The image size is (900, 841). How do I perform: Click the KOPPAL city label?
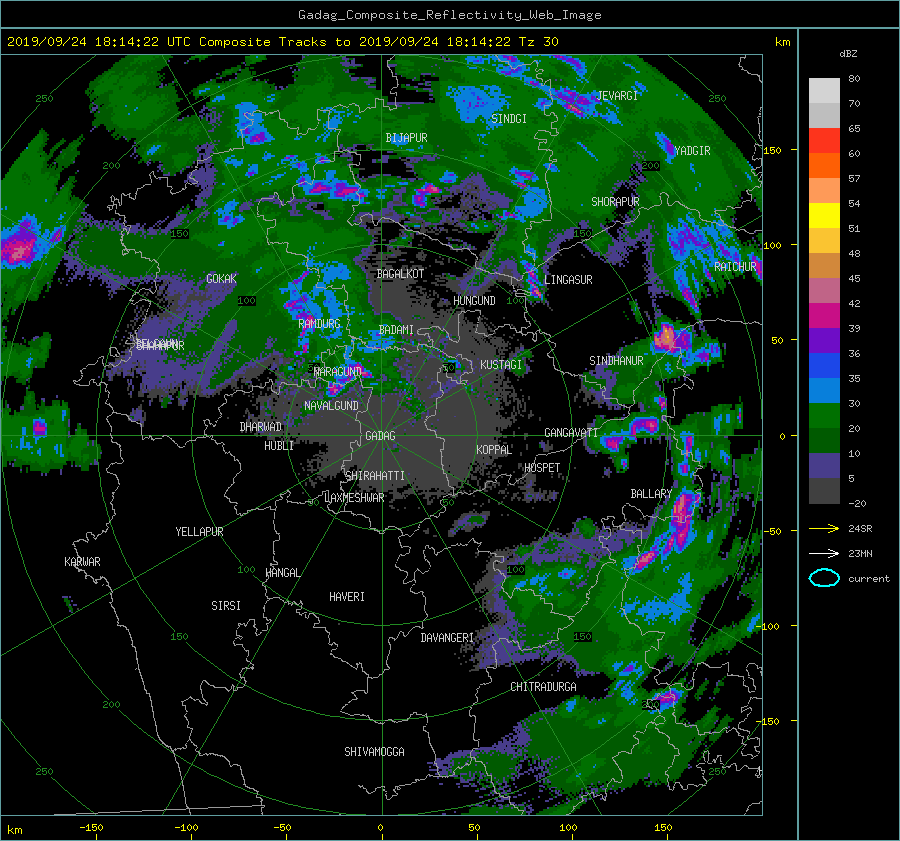pyautogui.click(x=494, y=450)
